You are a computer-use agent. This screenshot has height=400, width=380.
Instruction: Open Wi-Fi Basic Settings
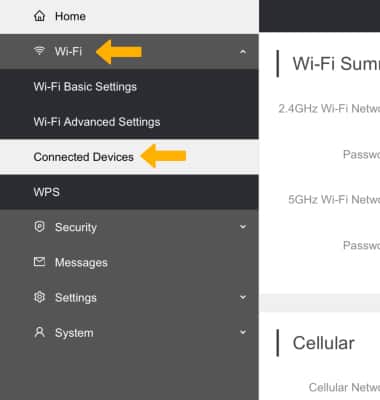(85, 87)
